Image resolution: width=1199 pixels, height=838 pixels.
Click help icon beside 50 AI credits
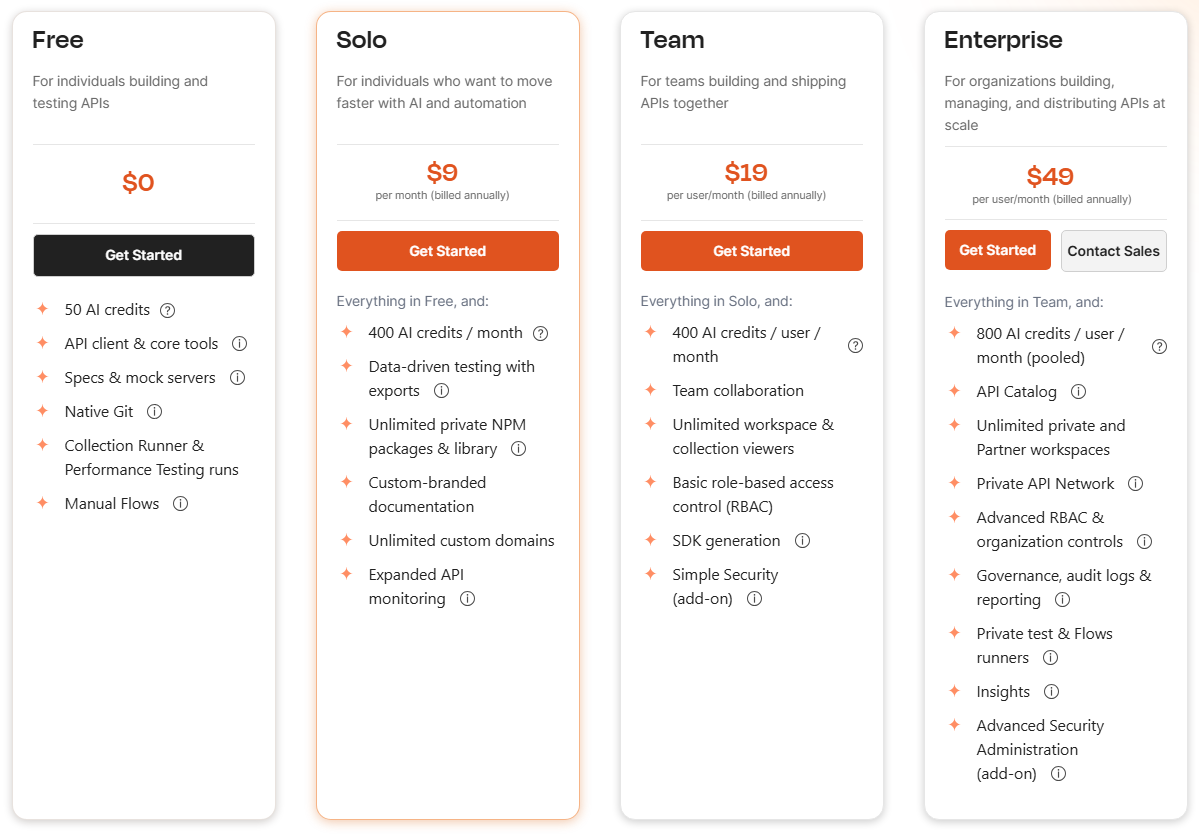pyautogui.click(x=167, y=310)
